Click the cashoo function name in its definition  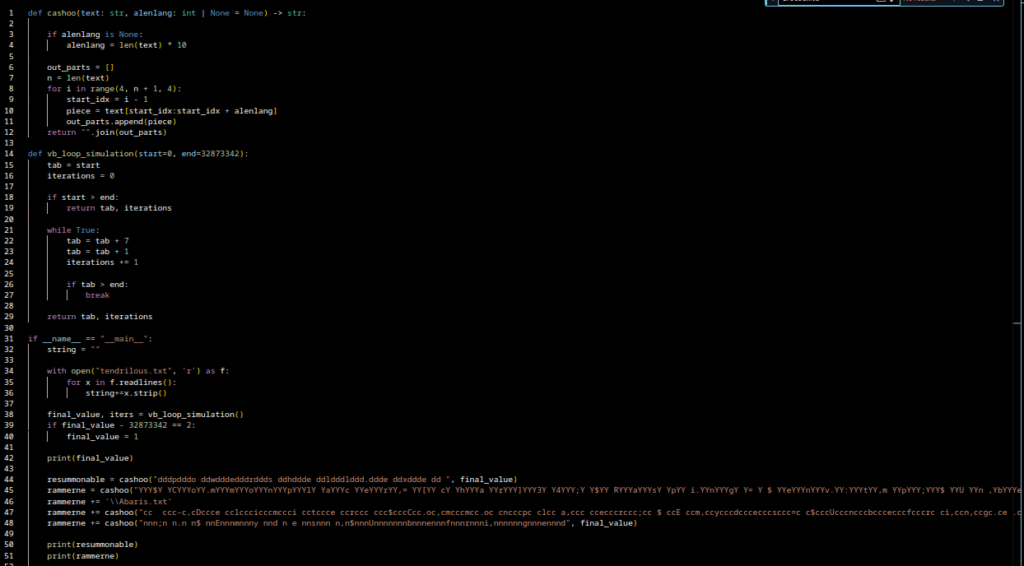pos(65,13)
